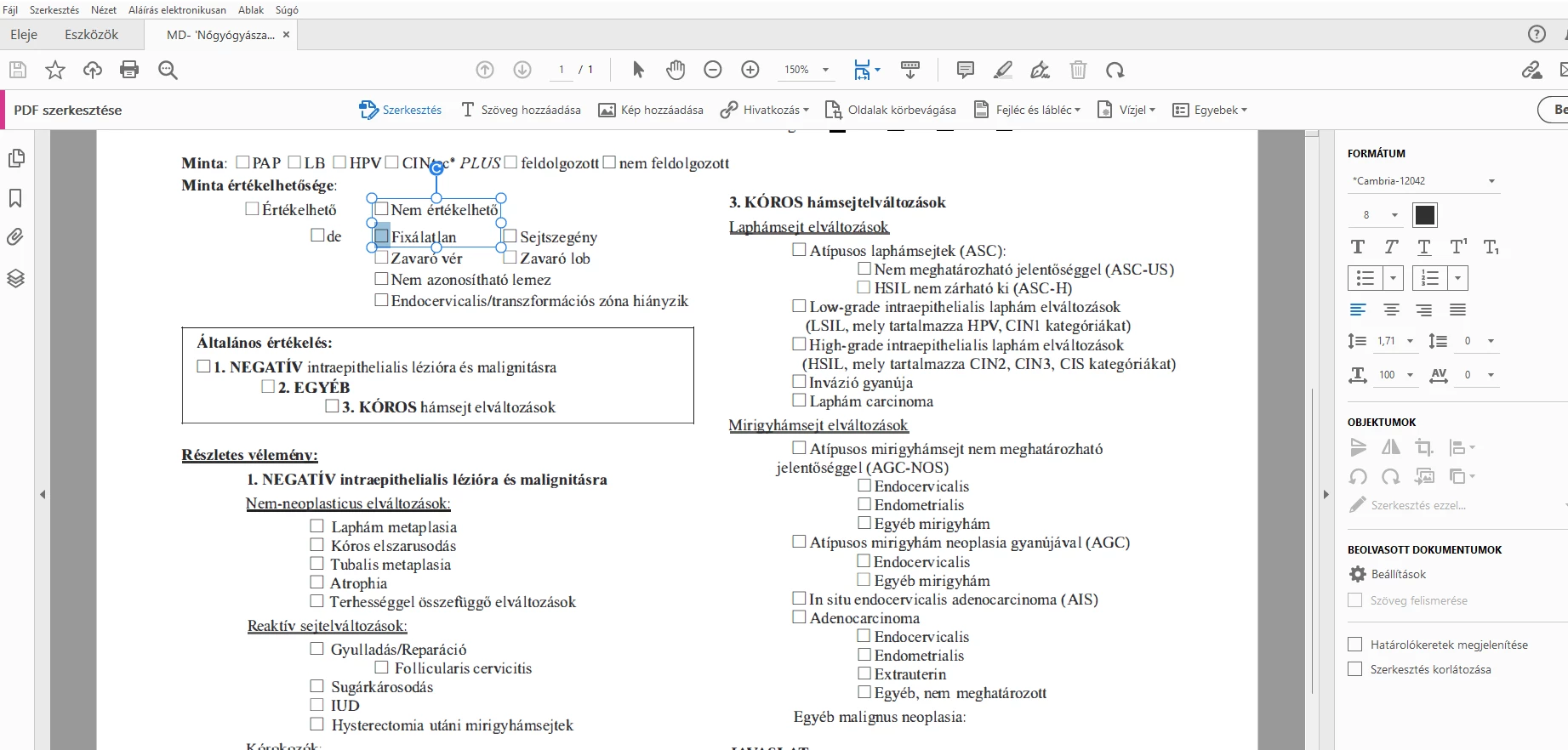Viewport: 1568px width, 750px height.
Task: Toggle Határolókeretek megjelenítése checkbox
Action: 1355,645
